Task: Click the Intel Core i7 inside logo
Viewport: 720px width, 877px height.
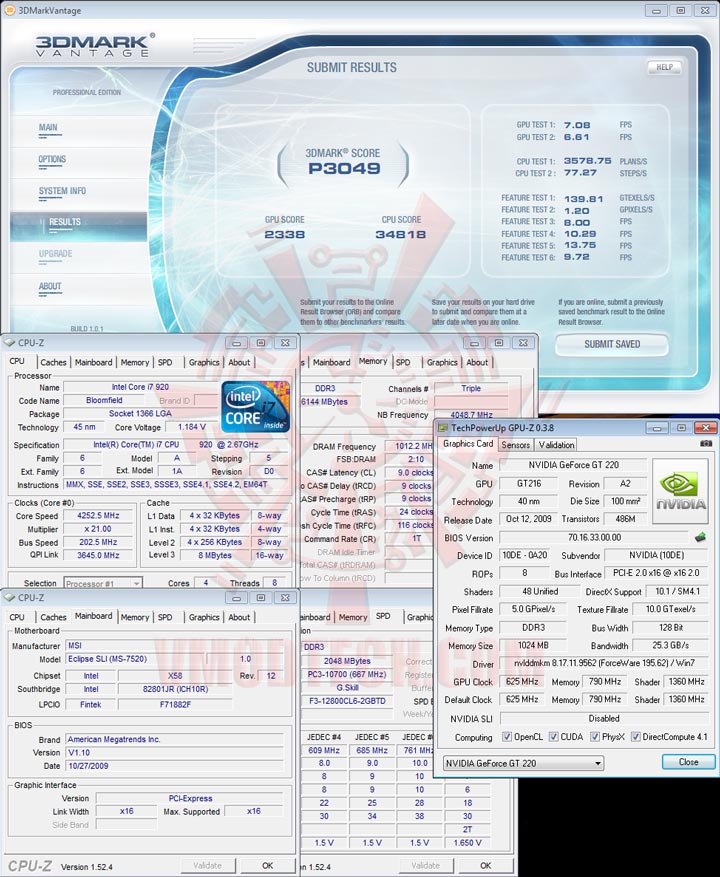Action: 256,407
